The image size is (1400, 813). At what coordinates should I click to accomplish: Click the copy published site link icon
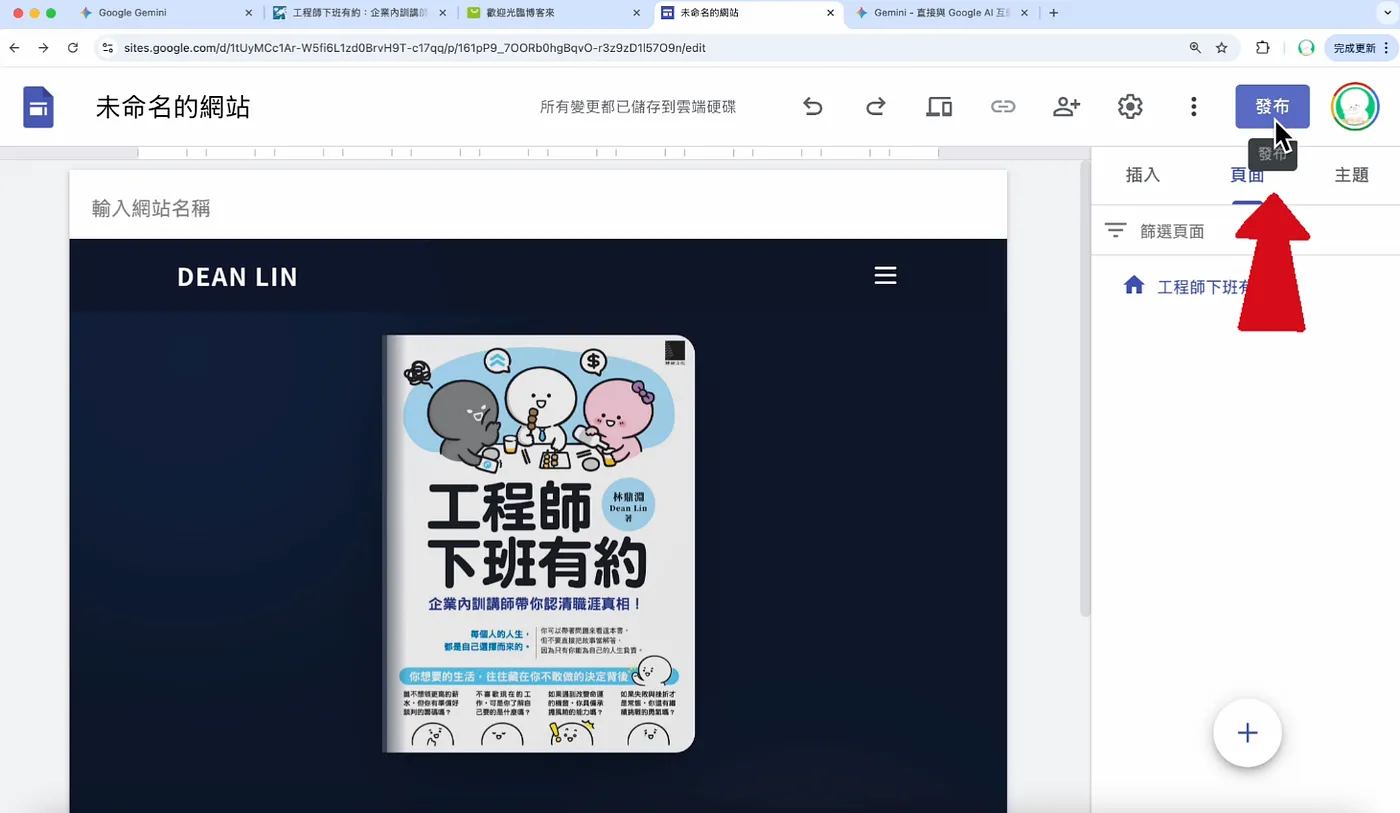[x=1003, y=106]
